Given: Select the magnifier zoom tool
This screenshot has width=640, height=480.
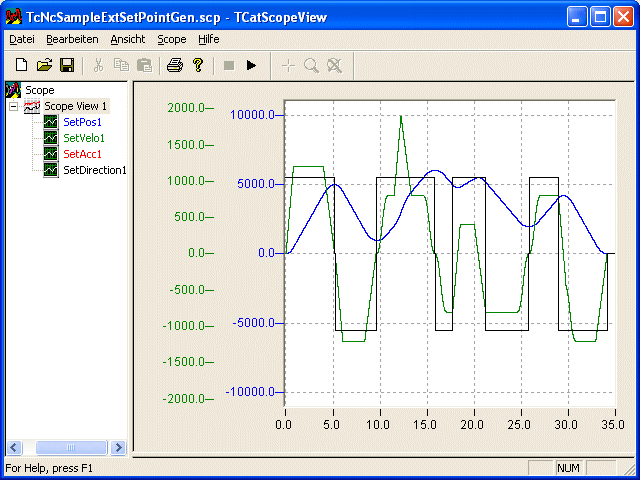Looking at the screenshot, I should pos(311,65).
